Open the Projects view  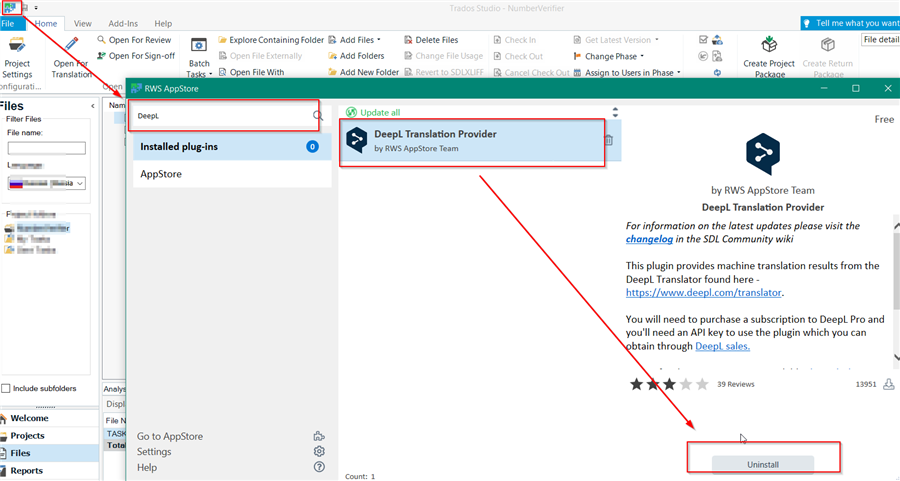(49, 436)
